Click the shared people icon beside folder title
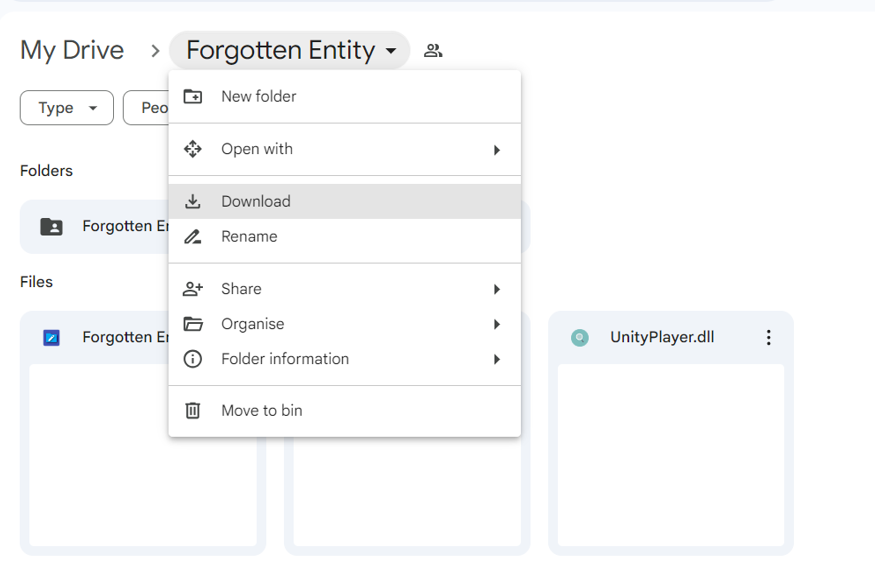 pyautogui.click(x=433, y=51)
